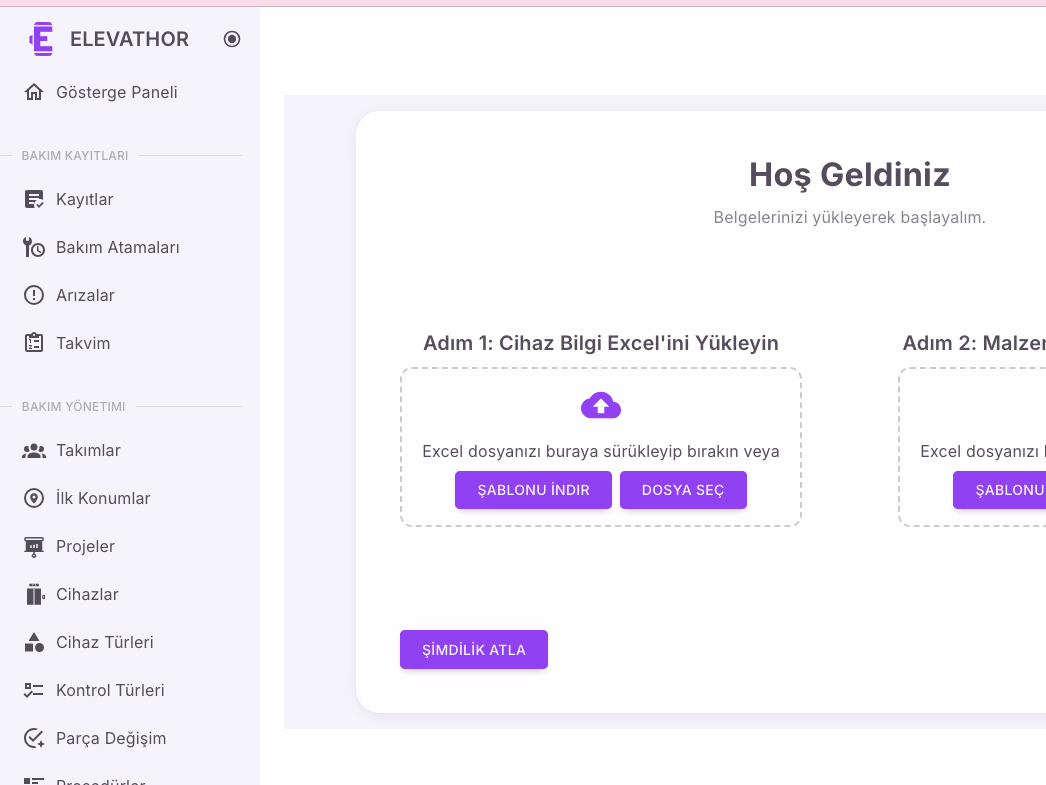This screenshot has width=1046, height=785.
Task: Click the Kontrol Türleri checklist icon
Action: pyautogui.click(x=34, y=691)
